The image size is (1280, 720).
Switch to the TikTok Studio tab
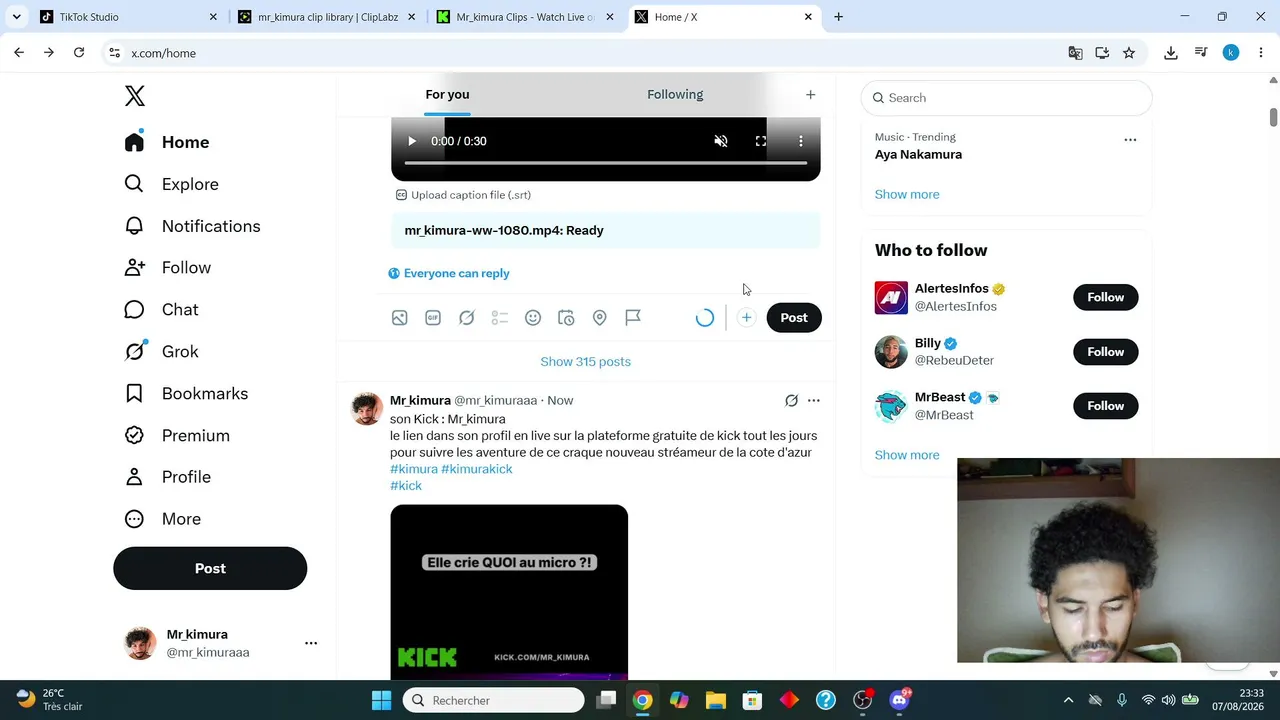click(128, 17)
